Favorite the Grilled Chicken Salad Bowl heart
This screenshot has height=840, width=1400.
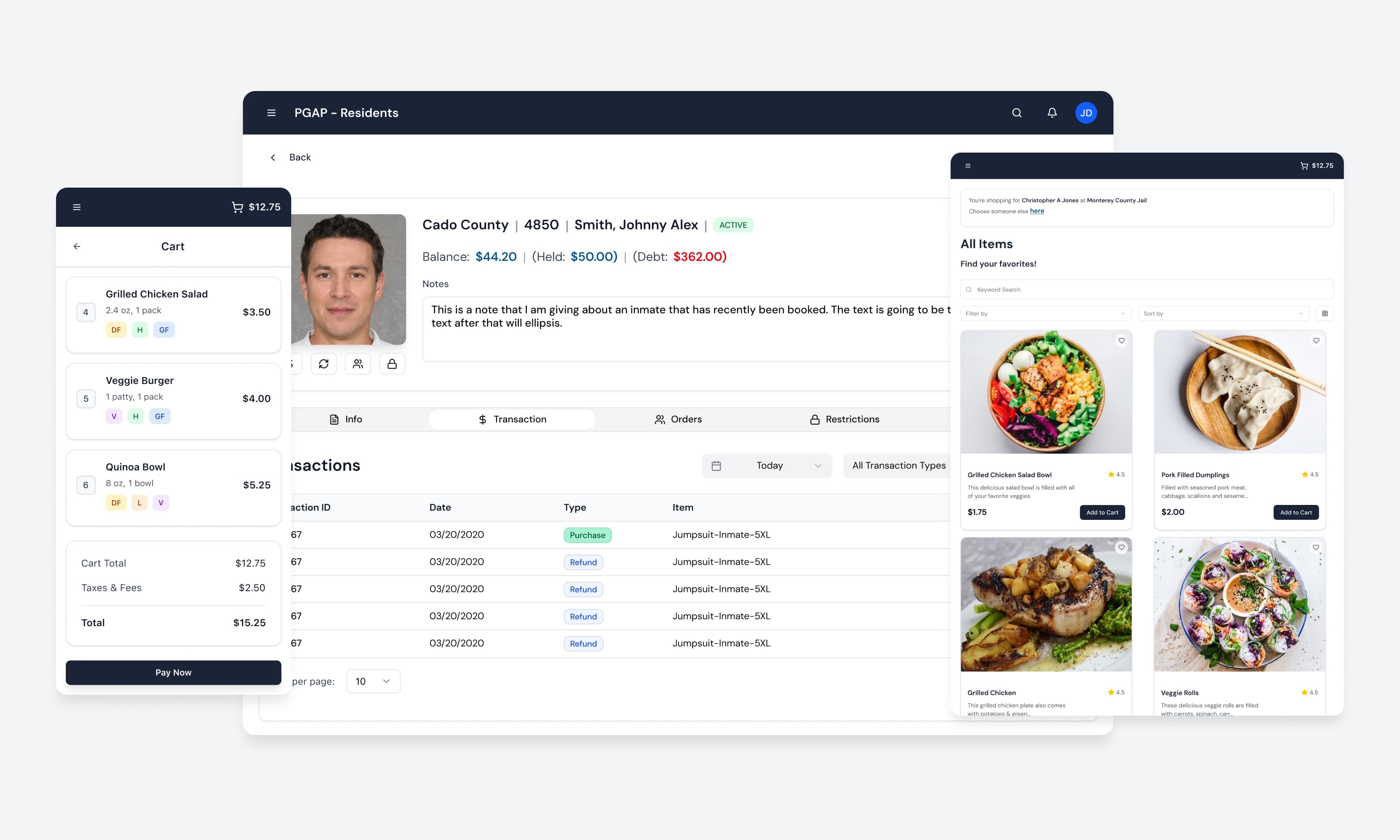(1121, 341)
